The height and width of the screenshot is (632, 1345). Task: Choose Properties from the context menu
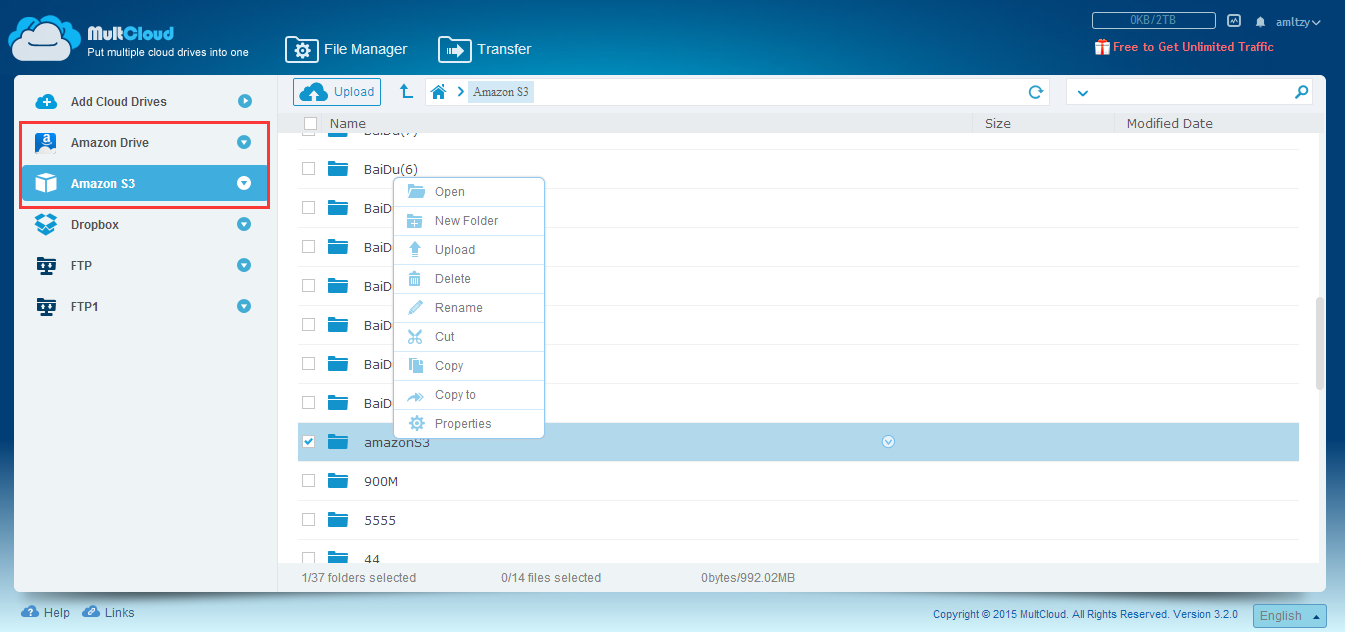[x=469, y=424]
